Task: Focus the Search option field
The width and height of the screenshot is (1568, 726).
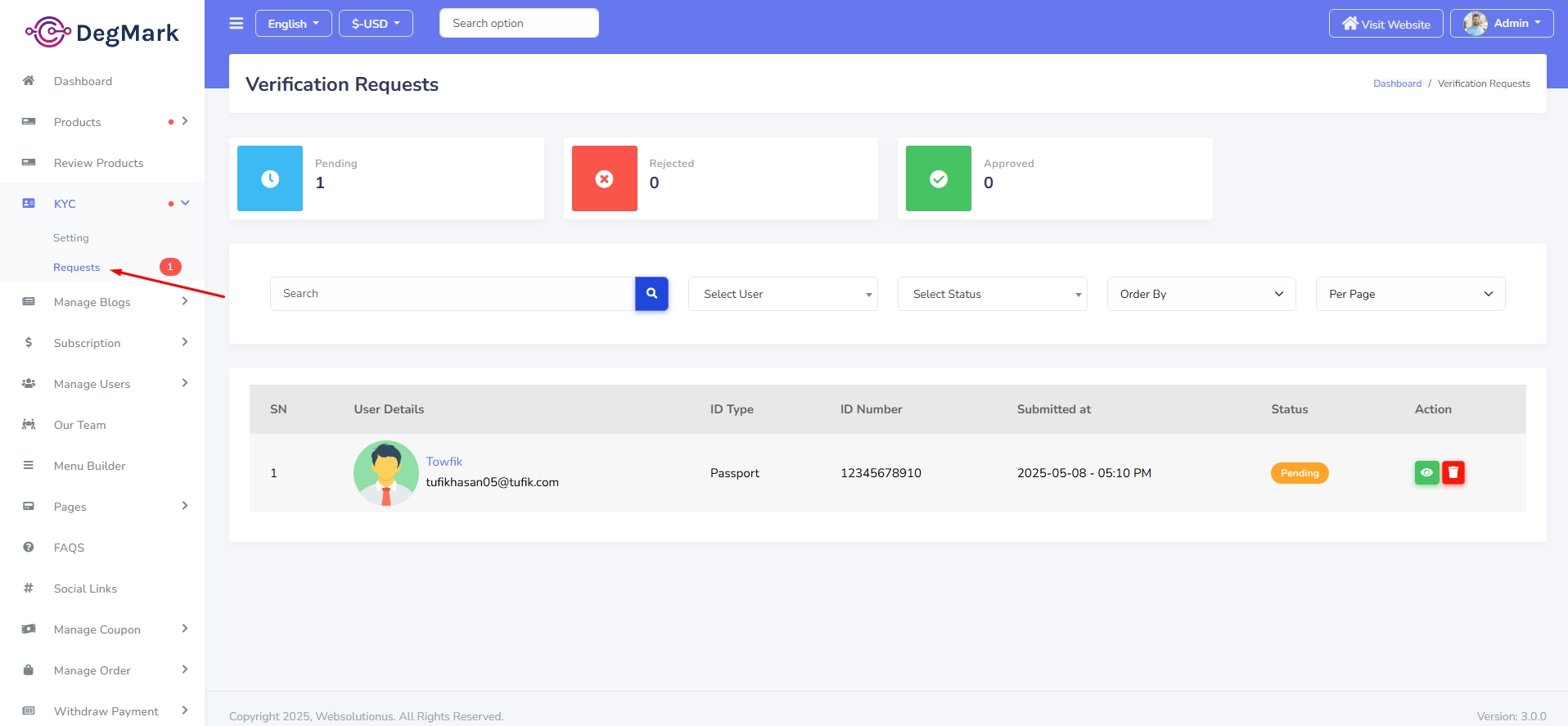Action: (519, 23)
